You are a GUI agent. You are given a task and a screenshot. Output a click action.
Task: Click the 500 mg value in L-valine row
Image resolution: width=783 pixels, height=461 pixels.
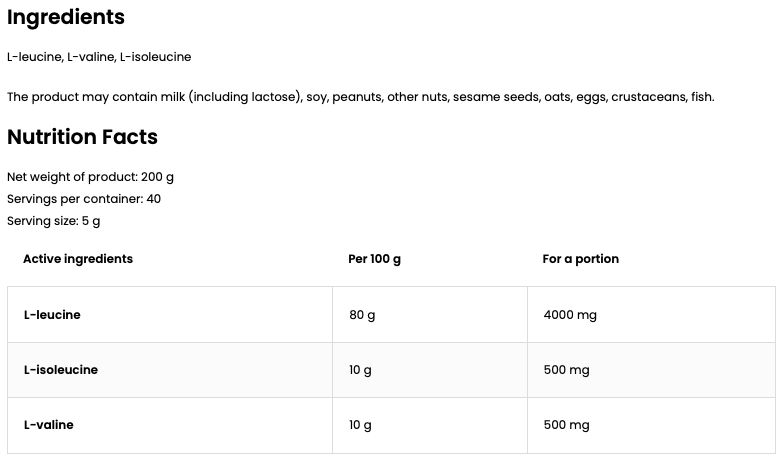(566, 425)
